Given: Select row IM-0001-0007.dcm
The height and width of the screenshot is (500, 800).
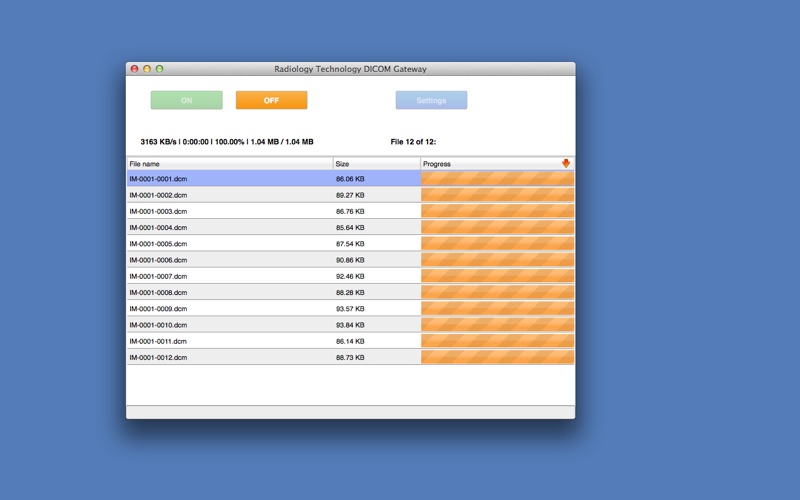Looking at the screenshot, I should (x=351, y=277).
